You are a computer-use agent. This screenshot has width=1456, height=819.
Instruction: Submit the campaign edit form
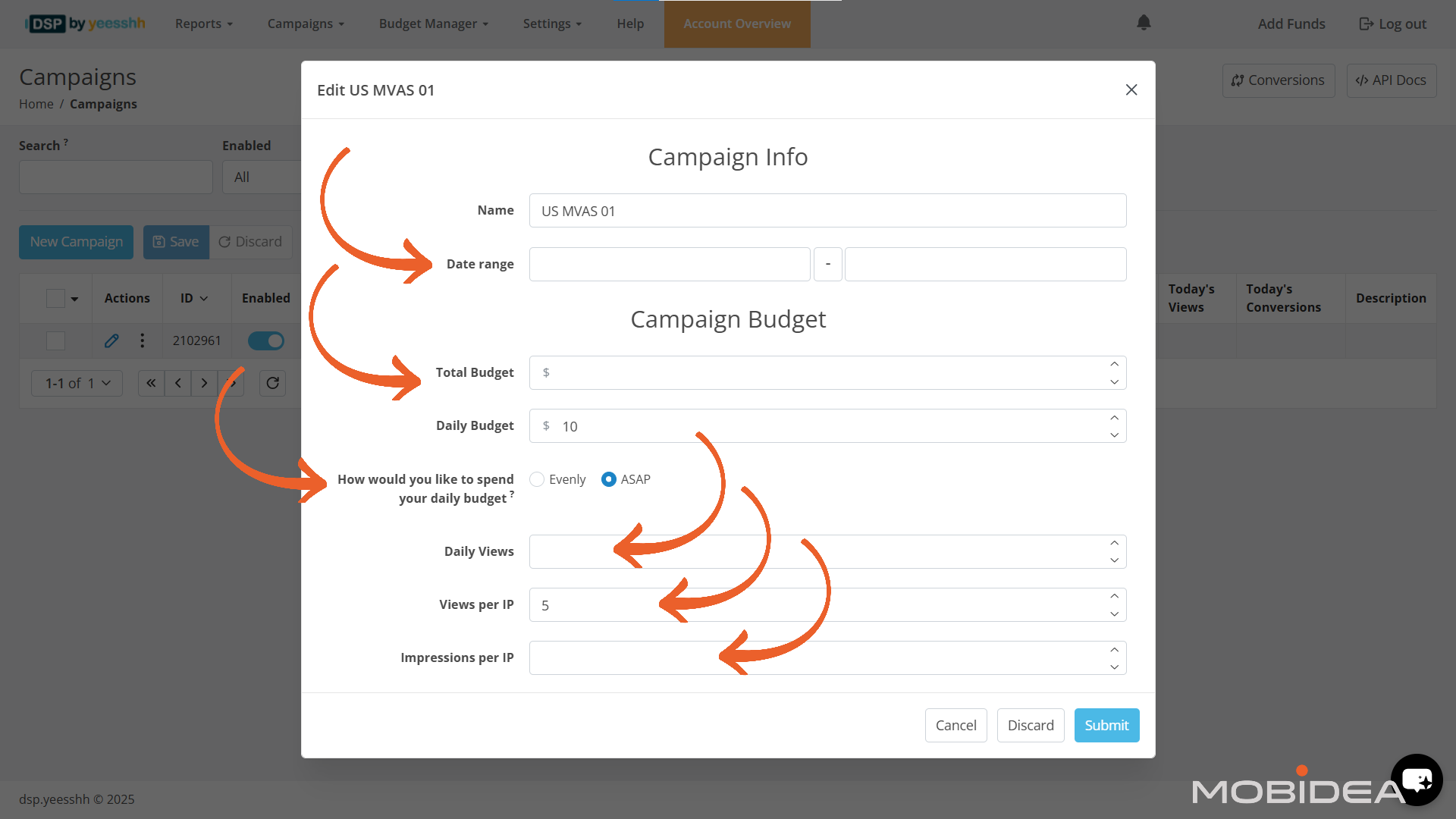coord(1106,725)
